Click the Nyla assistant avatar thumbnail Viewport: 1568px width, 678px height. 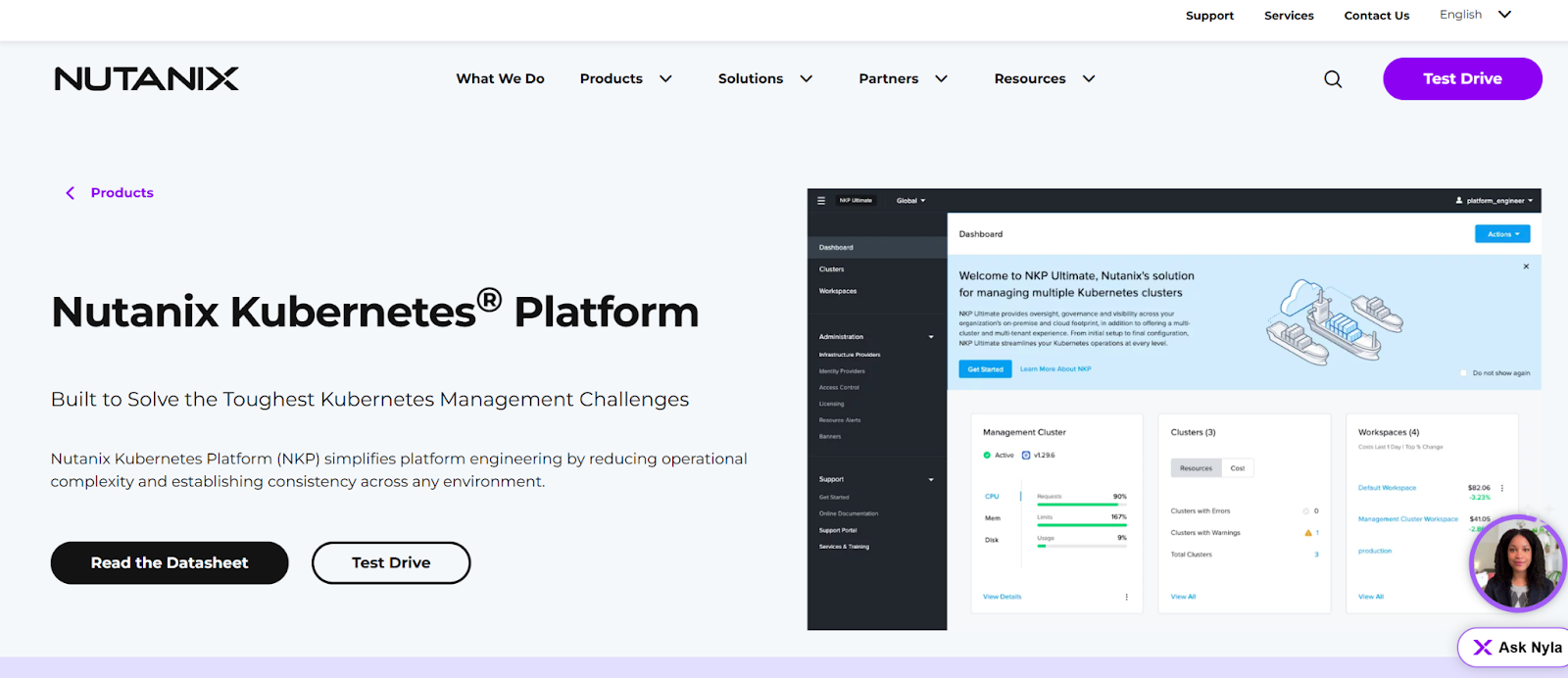coord(1518,563)
